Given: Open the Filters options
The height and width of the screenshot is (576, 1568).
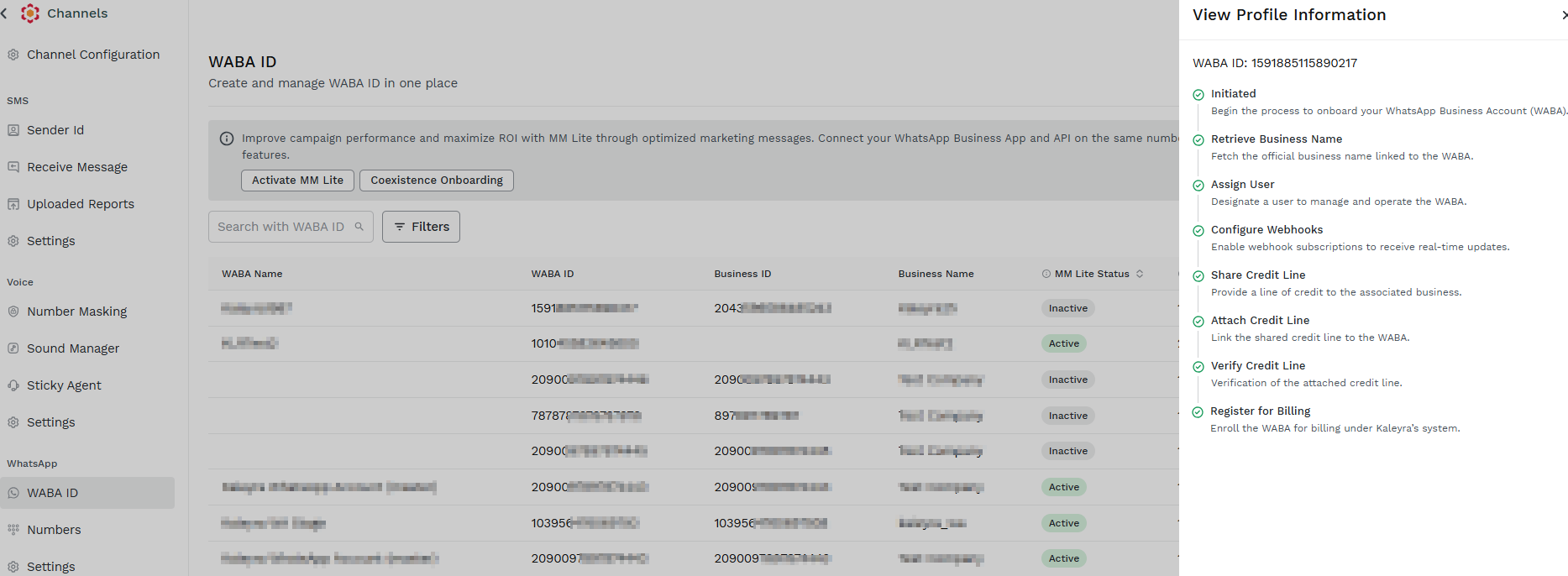Looking at the screenshot, I should coord(421,227).
